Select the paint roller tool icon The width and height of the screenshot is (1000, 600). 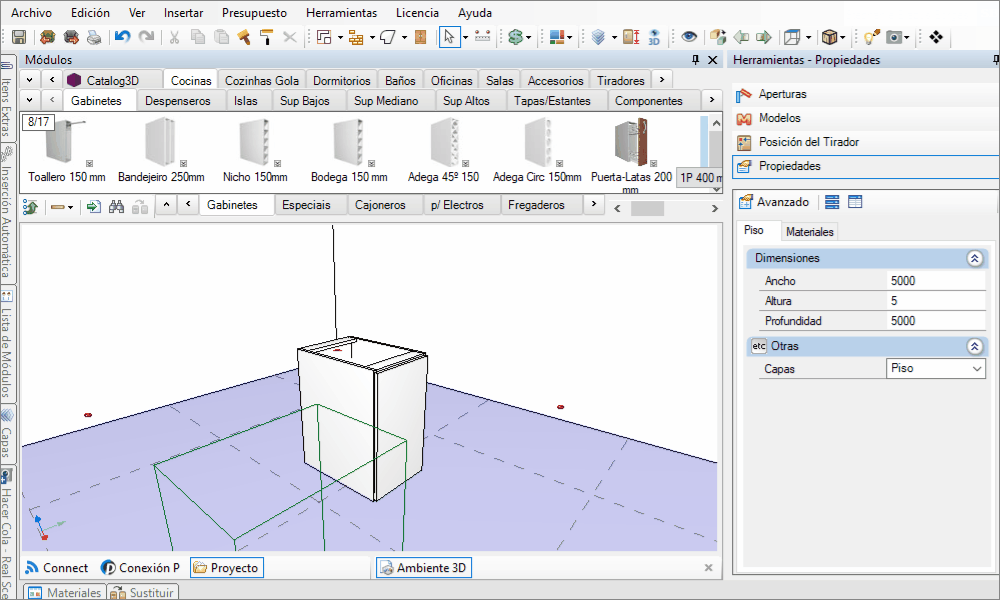click(267, 37)
